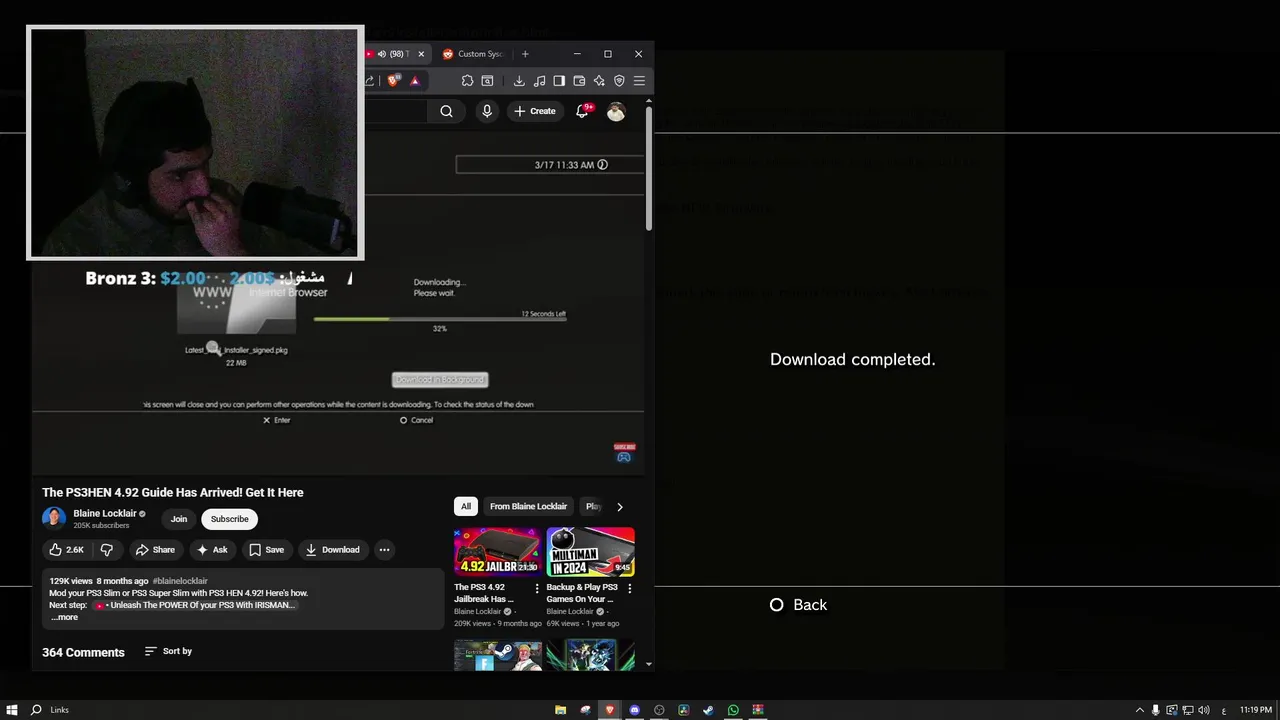Image resolution: width=1280 pixels, height=720 pixels.
Task: Switch to the 'Custom Sysc' Reddit tab
Action: (x=474, y=54)
